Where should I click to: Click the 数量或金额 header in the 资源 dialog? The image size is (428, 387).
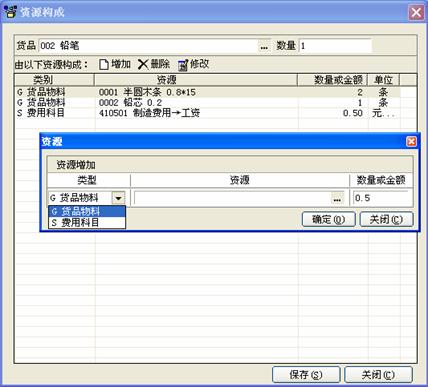(381, 180)
